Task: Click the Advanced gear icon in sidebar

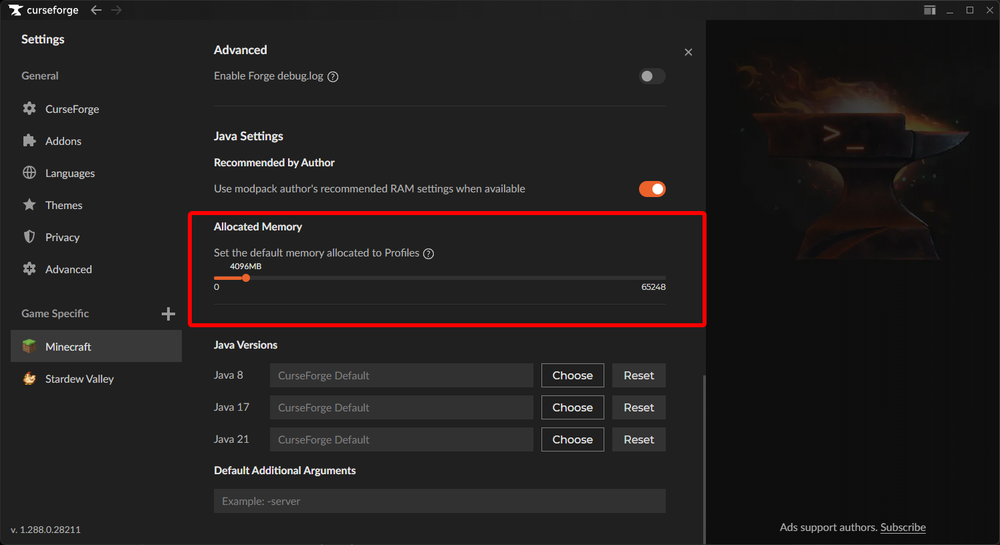Action: pyautogui.click(x=29, y=269)
